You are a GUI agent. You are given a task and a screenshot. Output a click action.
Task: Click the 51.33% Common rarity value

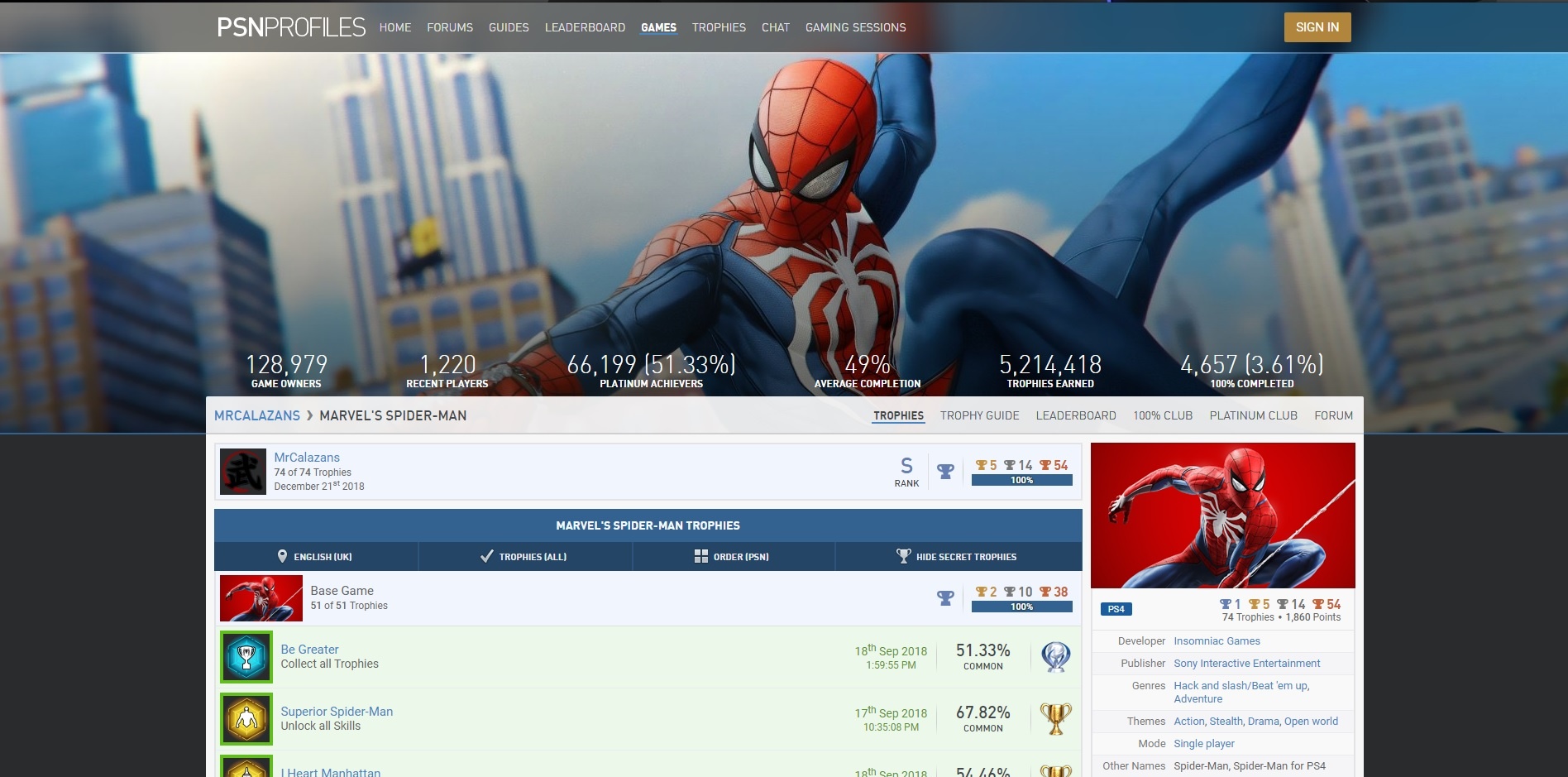click(x=983, y=656)
